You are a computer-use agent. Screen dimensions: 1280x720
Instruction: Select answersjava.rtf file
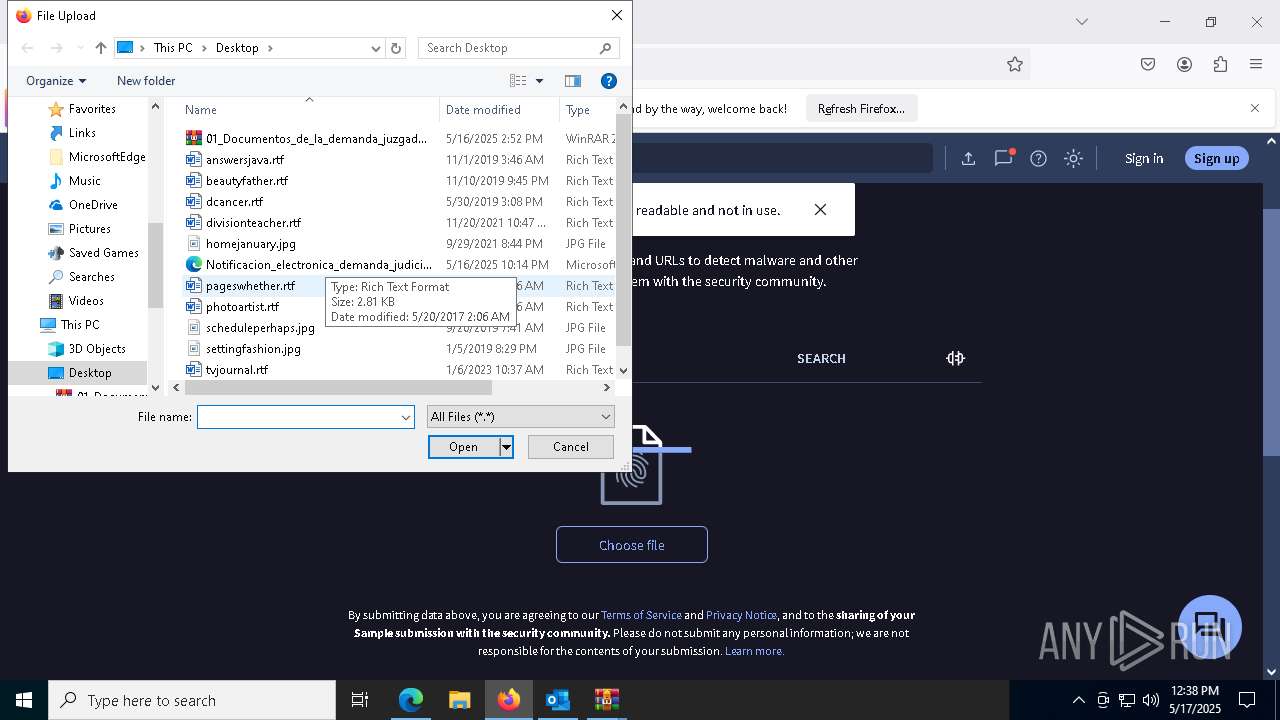[244, 160]
